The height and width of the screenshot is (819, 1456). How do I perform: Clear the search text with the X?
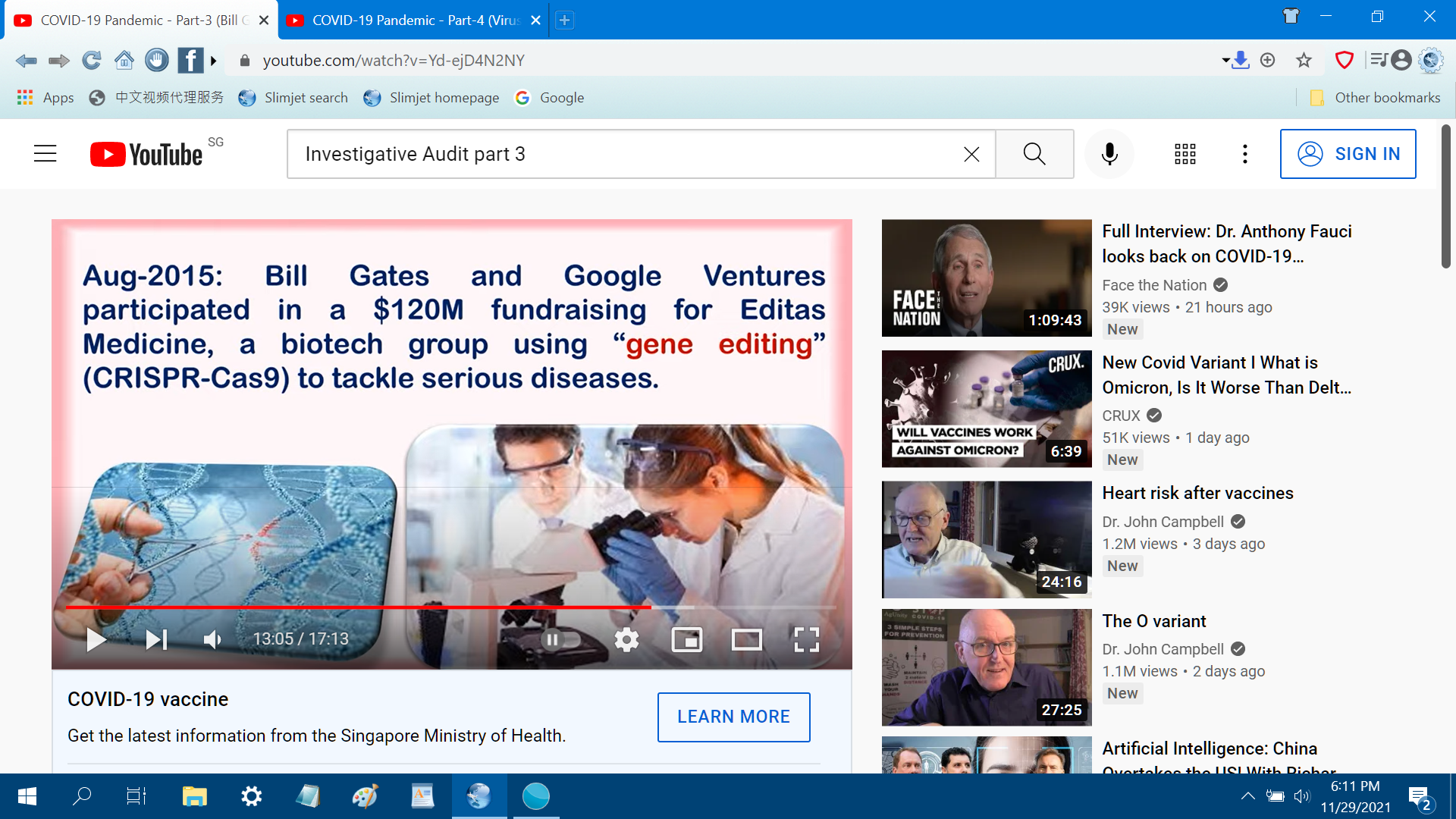tap(971, 154)
